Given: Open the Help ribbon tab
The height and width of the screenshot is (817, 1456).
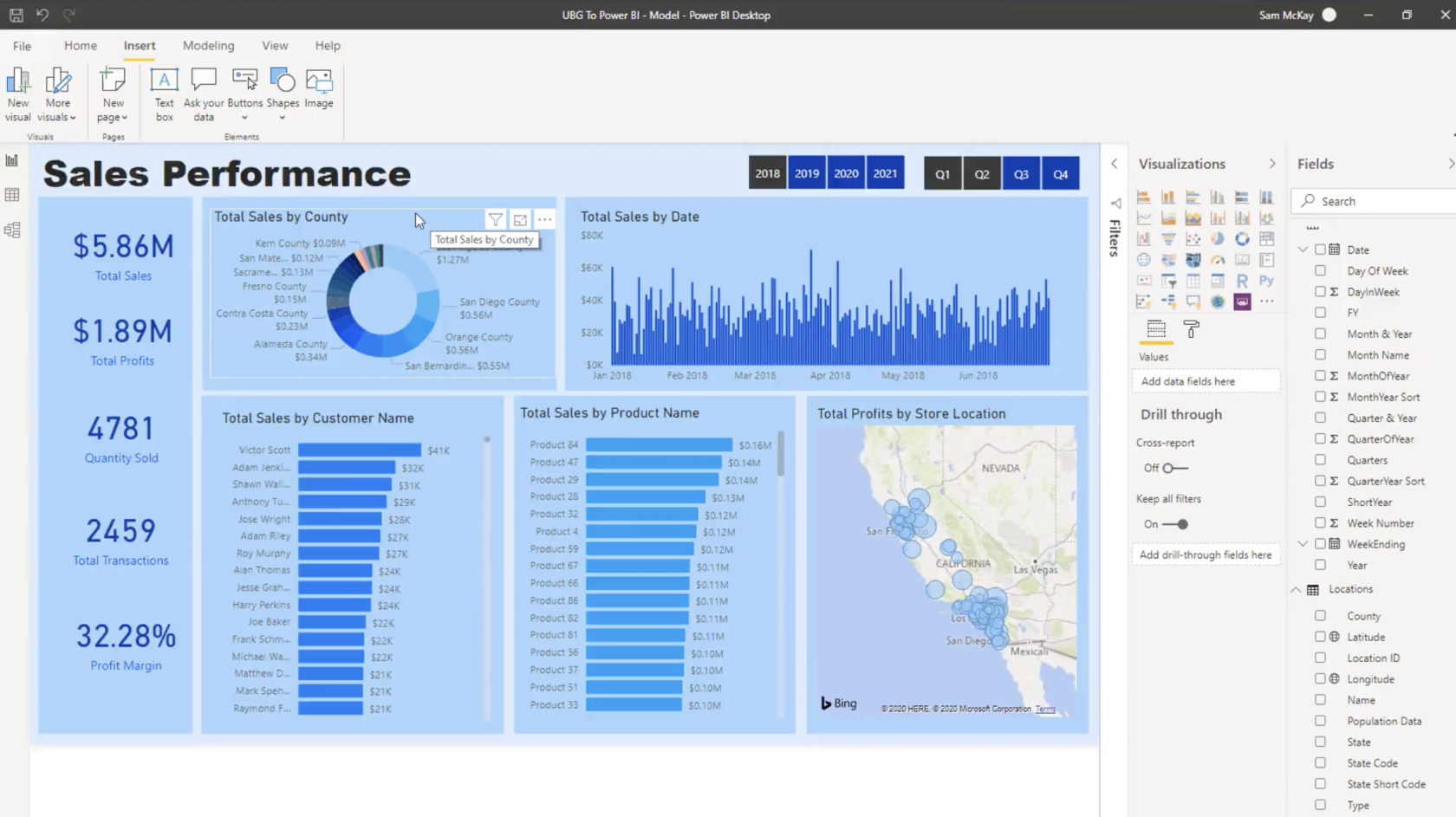Looking at the screenshot, I should pos(328,46).
